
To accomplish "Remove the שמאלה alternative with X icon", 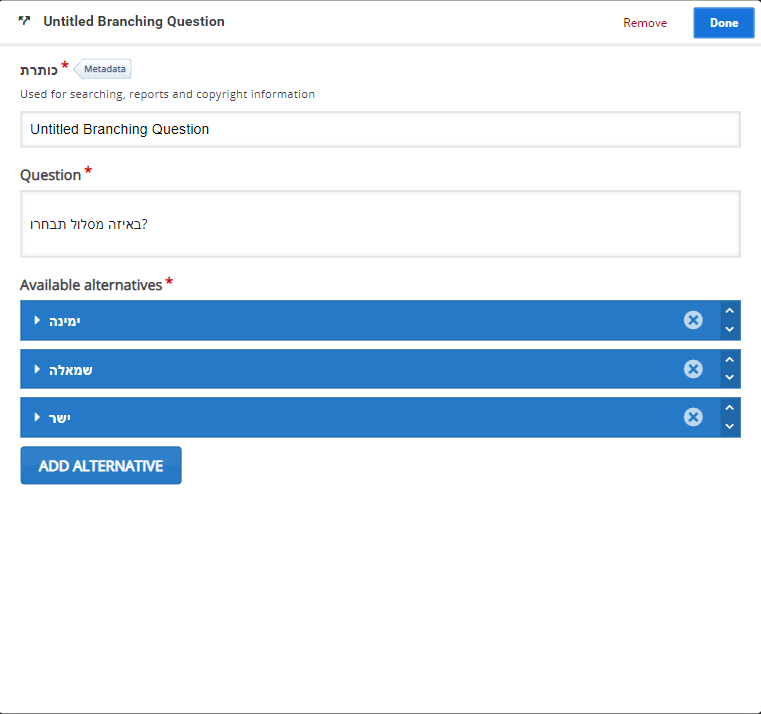I will click(x=693, y=369).
